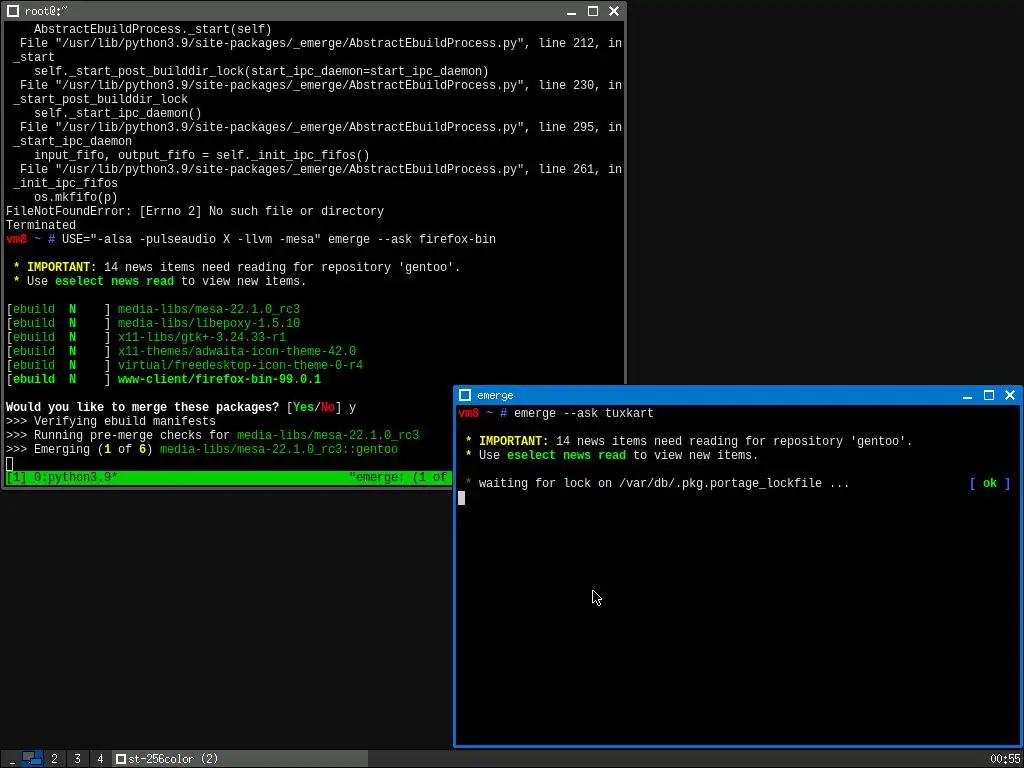This screenshot has width=1024, height=768.
Task: Switch to workspace 2
Action: (54, 759)
